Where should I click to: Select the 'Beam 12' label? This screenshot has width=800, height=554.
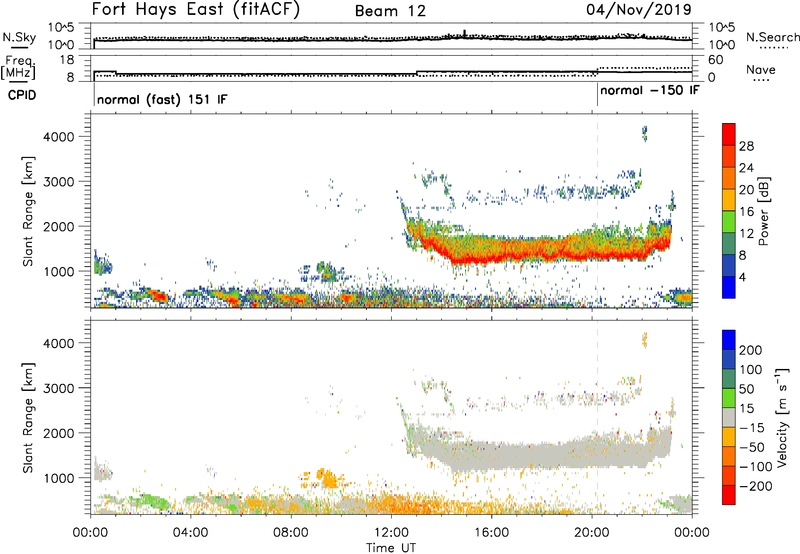(x=390, y=11)
